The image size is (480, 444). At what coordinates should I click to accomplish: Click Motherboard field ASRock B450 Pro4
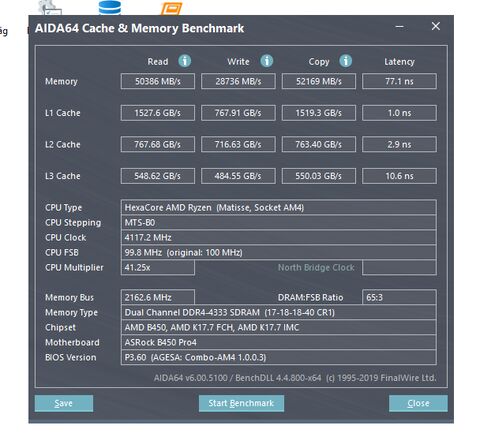(279, 343)
